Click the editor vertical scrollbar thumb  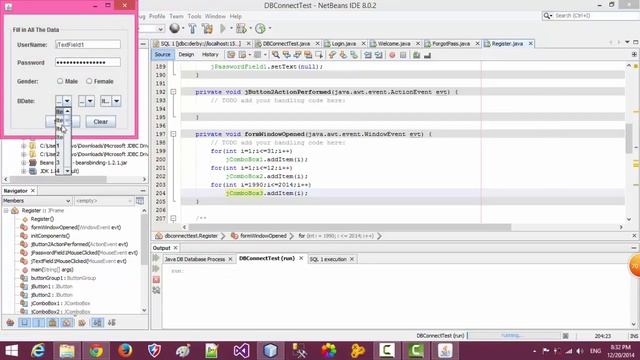pos(629,138)
